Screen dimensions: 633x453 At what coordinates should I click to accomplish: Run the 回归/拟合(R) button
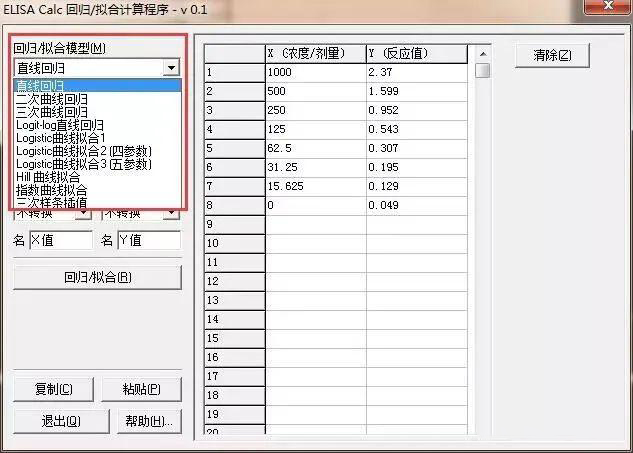click(98, 277)
